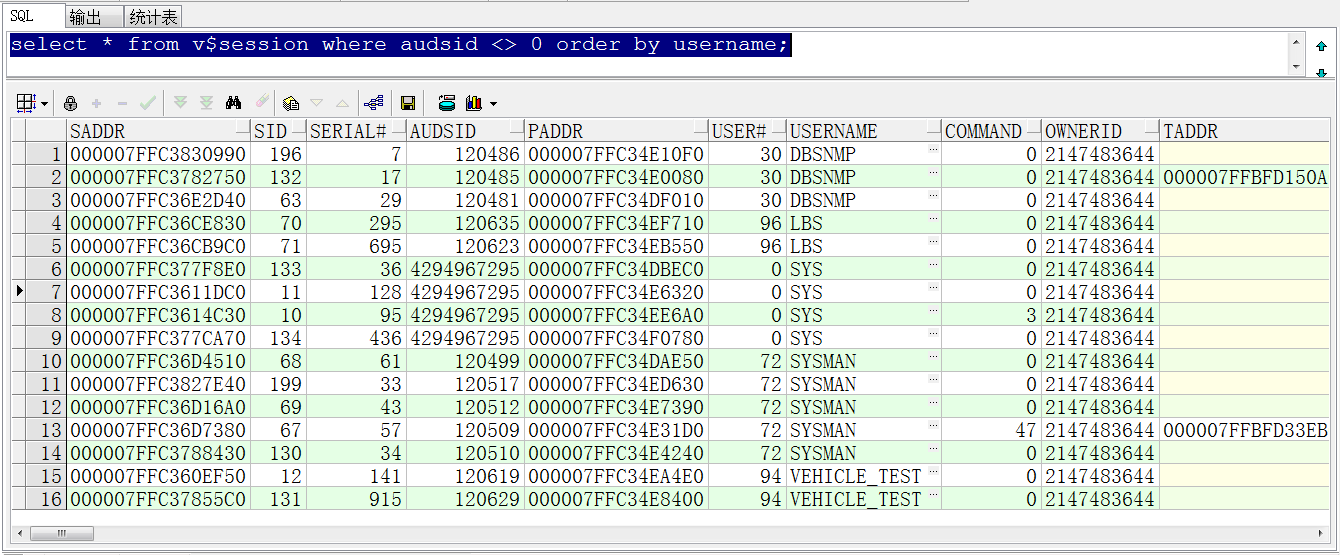Click the SADDR cell 000007FFC3830990
This screenshot has height=555, width=1340.
(x=158, y=154)
